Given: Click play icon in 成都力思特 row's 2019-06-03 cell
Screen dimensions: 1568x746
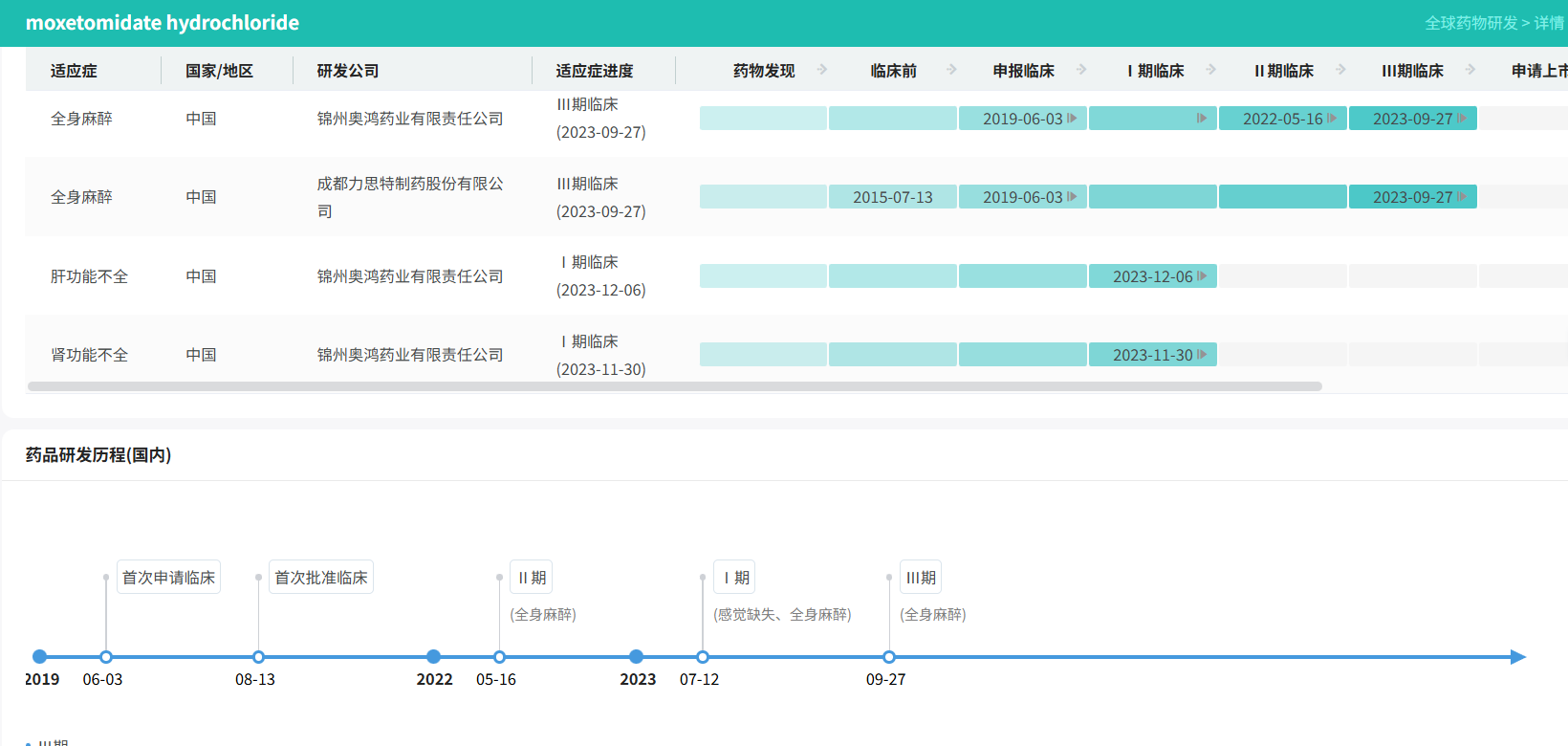Looking at the screenshot, I should (1072, 197).
